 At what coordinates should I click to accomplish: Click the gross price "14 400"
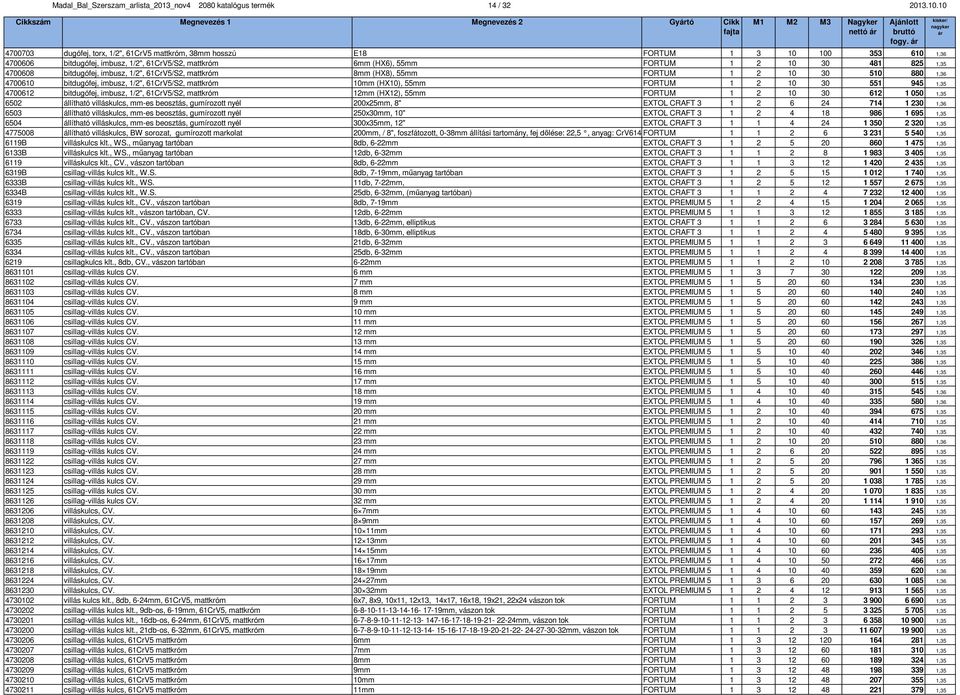[x=912, y=252]
